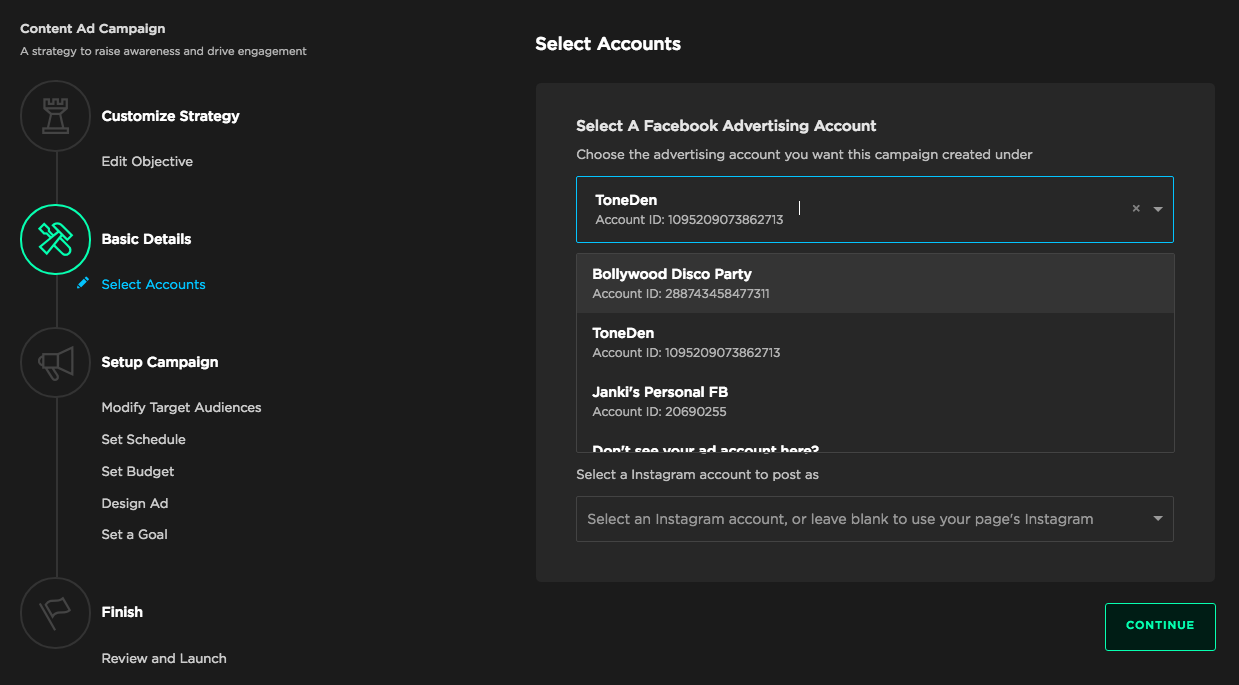The image size is (1239, 685).
Task: Open the Set Budget step
Action: pyautogui.click(x=138, y=471)
